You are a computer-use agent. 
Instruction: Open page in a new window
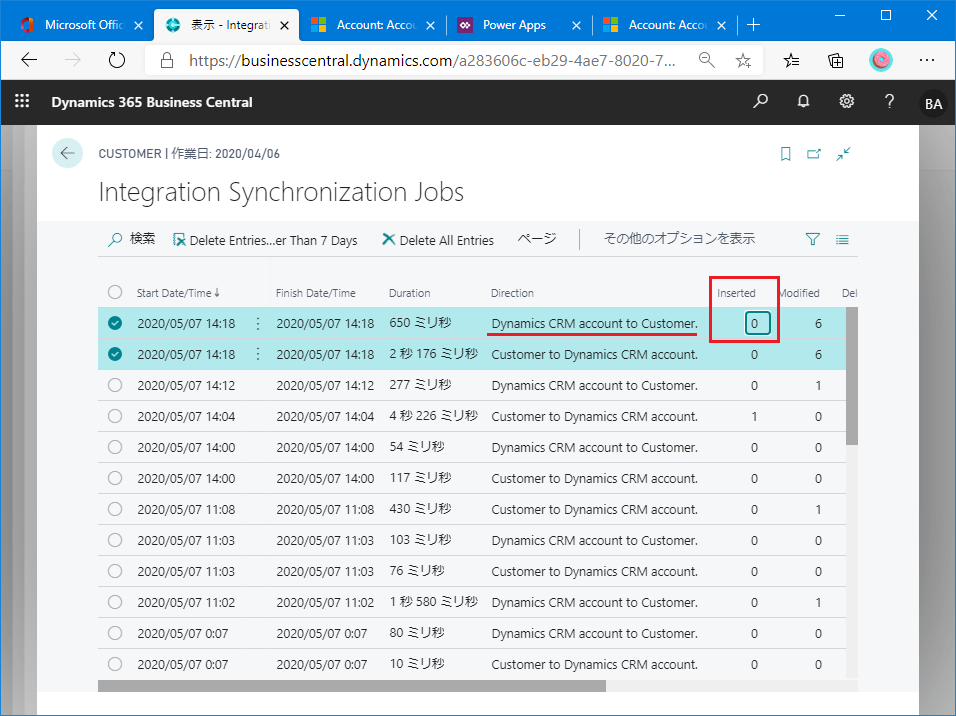tap(814, 154)
